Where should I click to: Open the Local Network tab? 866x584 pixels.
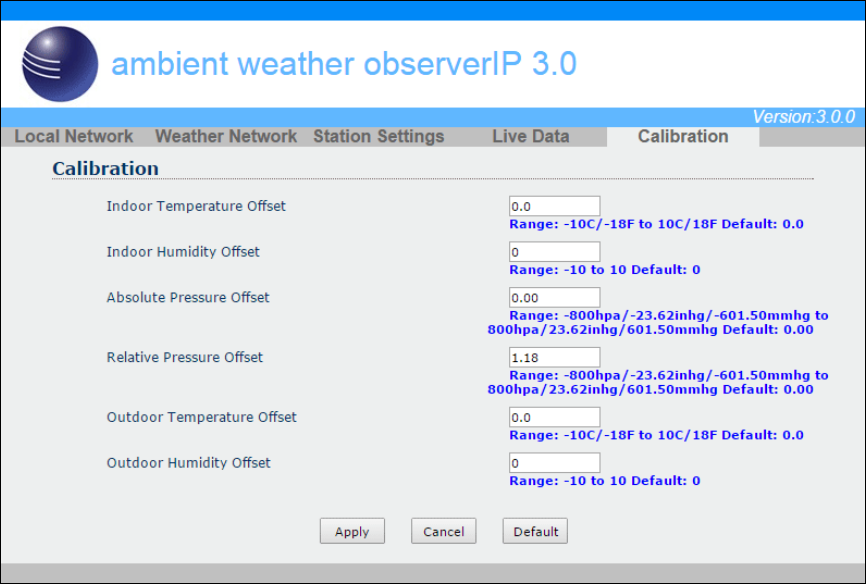click(73, 136)
